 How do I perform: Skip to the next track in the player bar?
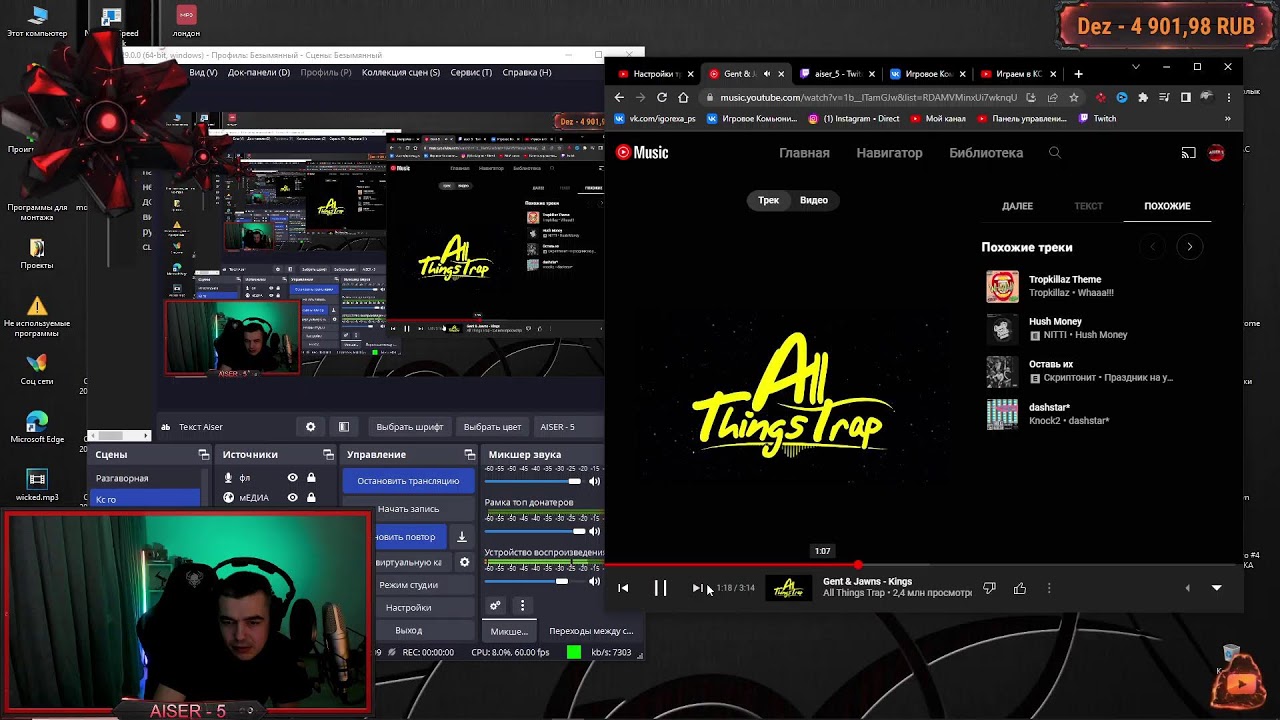(x=697, y=588)
